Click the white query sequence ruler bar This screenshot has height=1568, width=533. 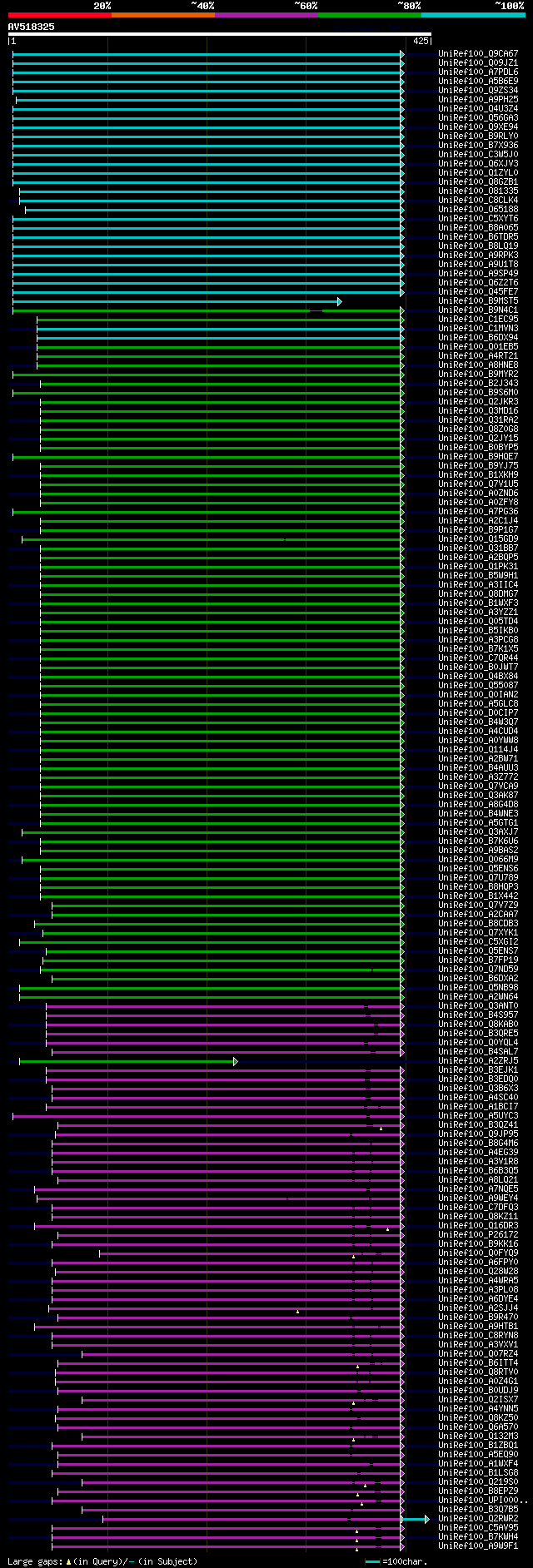219,34
